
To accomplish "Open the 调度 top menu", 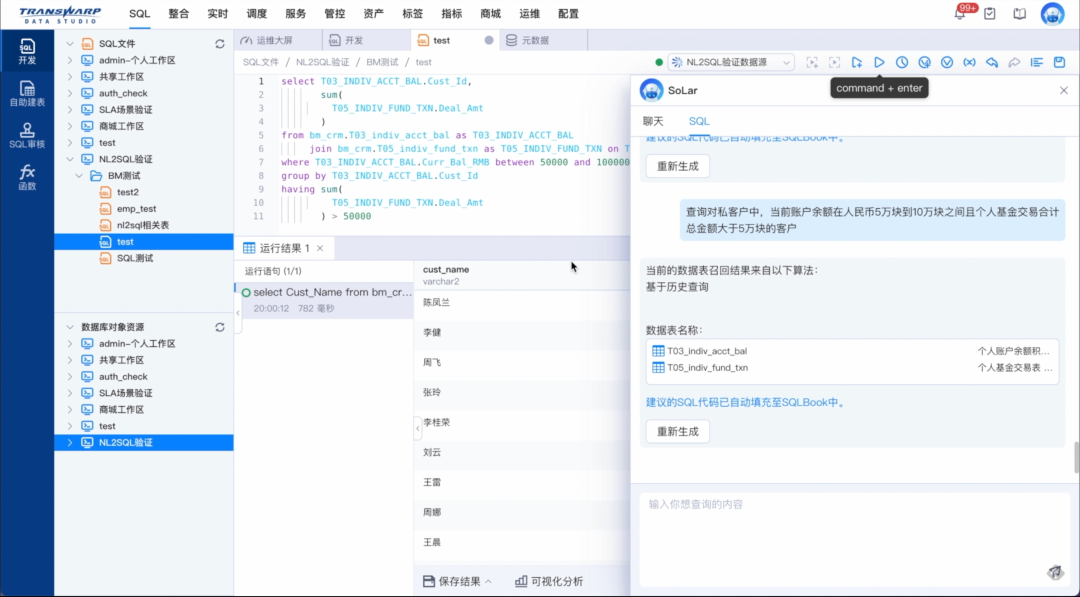I will point(256,14).
